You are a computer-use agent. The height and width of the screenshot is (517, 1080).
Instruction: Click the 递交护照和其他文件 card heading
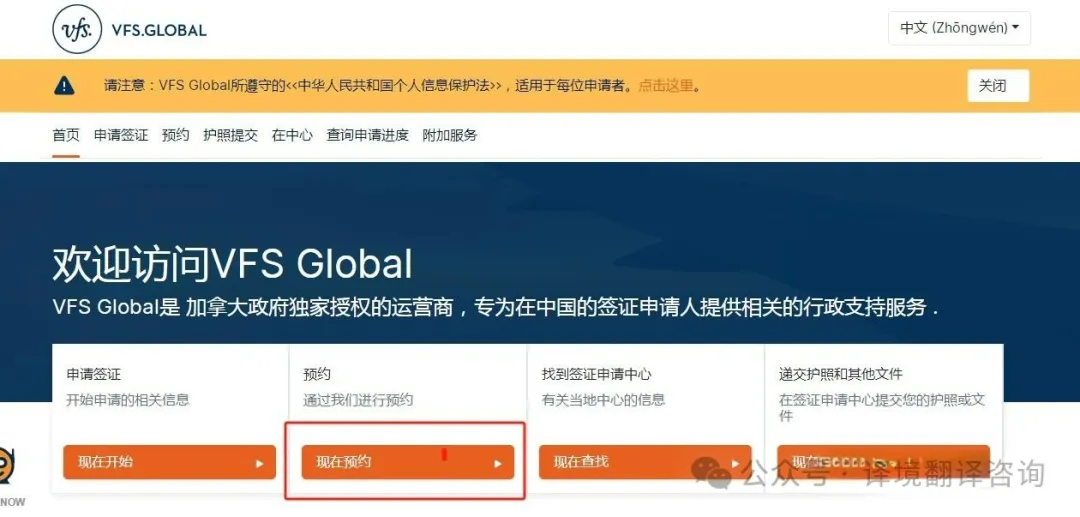840,374
